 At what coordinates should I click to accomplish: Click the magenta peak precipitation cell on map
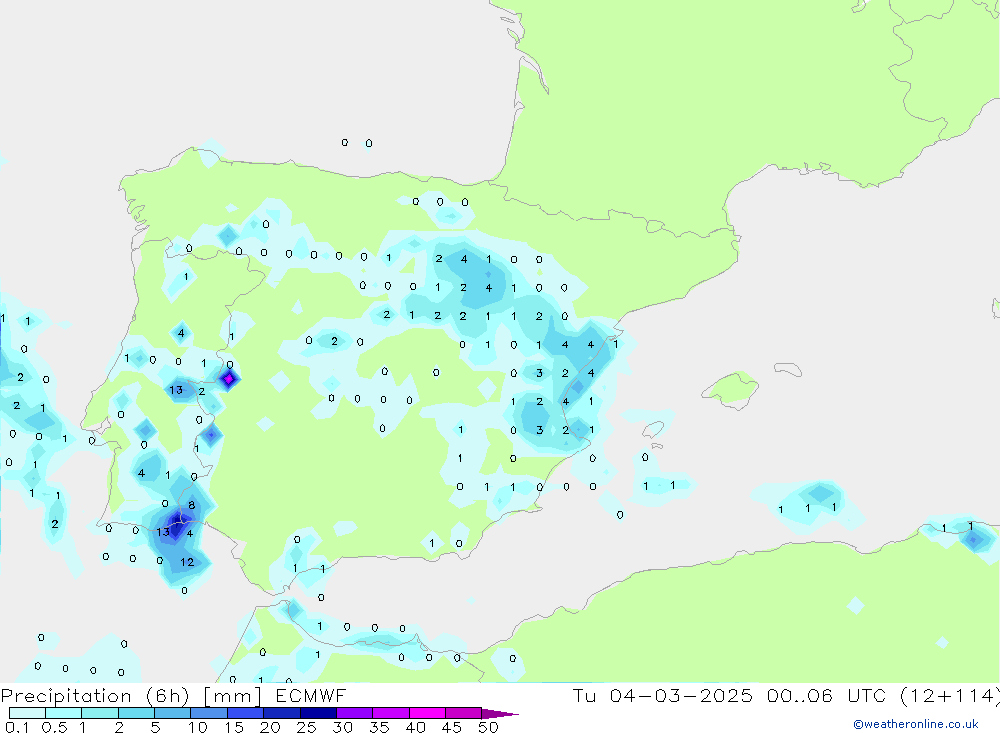pyautogui.click(x=229, y=380)
